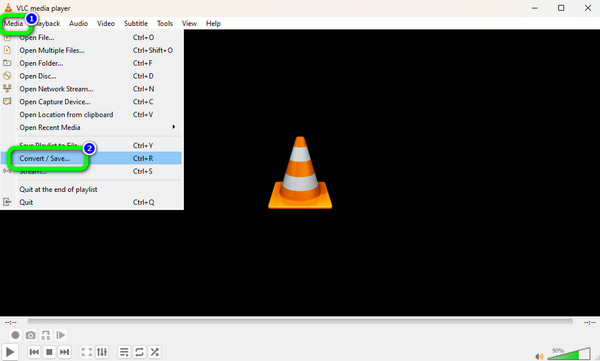
Task: Click the Play button
Action: tap(10, 352)
